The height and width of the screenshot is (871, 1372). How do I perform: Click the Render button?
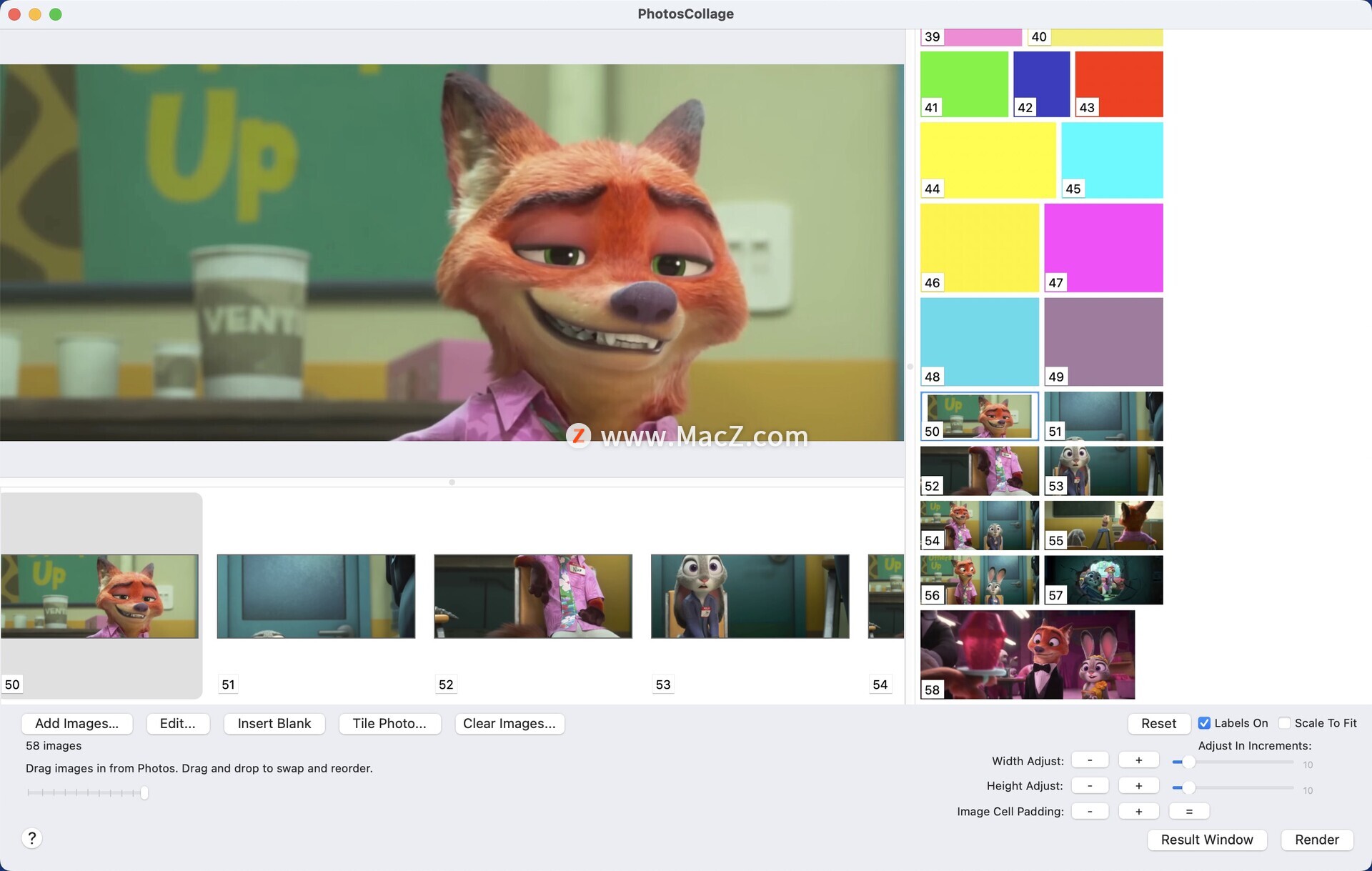click(x=1317, y=840)
